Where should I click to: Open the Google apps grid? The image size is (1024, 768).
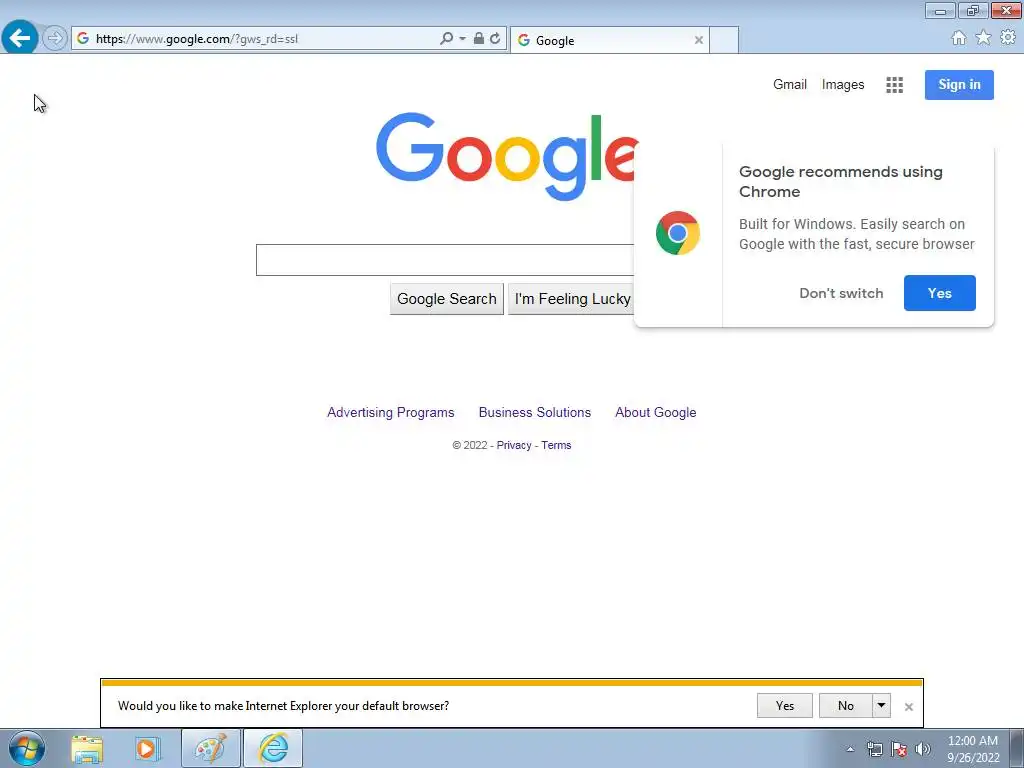click(894, 85)
